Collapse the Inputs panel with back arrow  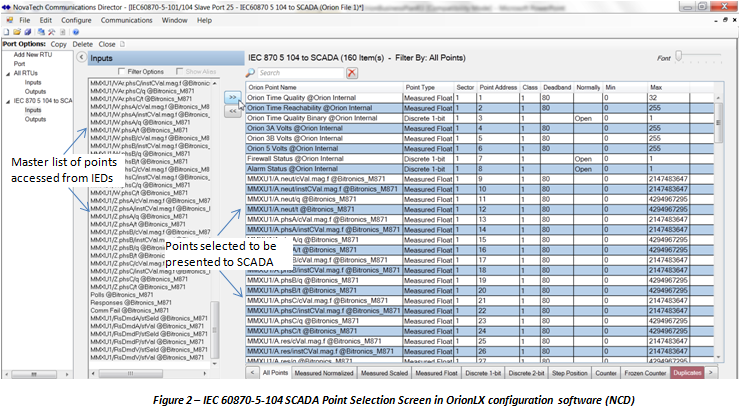click(x=81, y=58)
